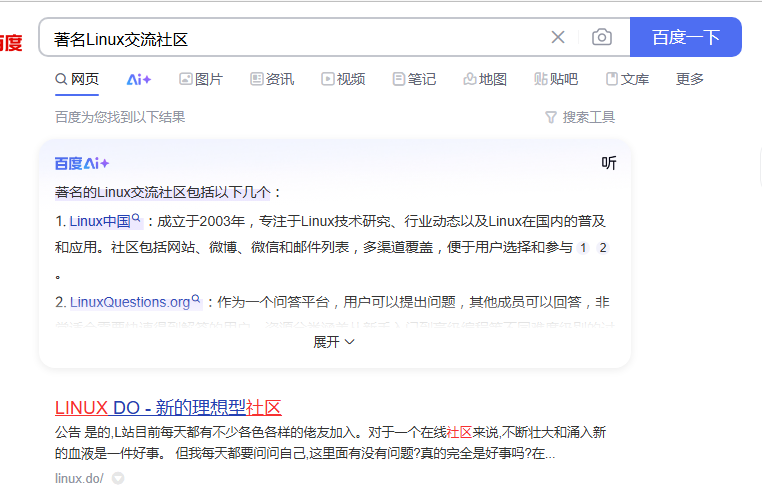The image size is (762, 502).
Task: Click the Baidu logo
Action: coord(11,43)
